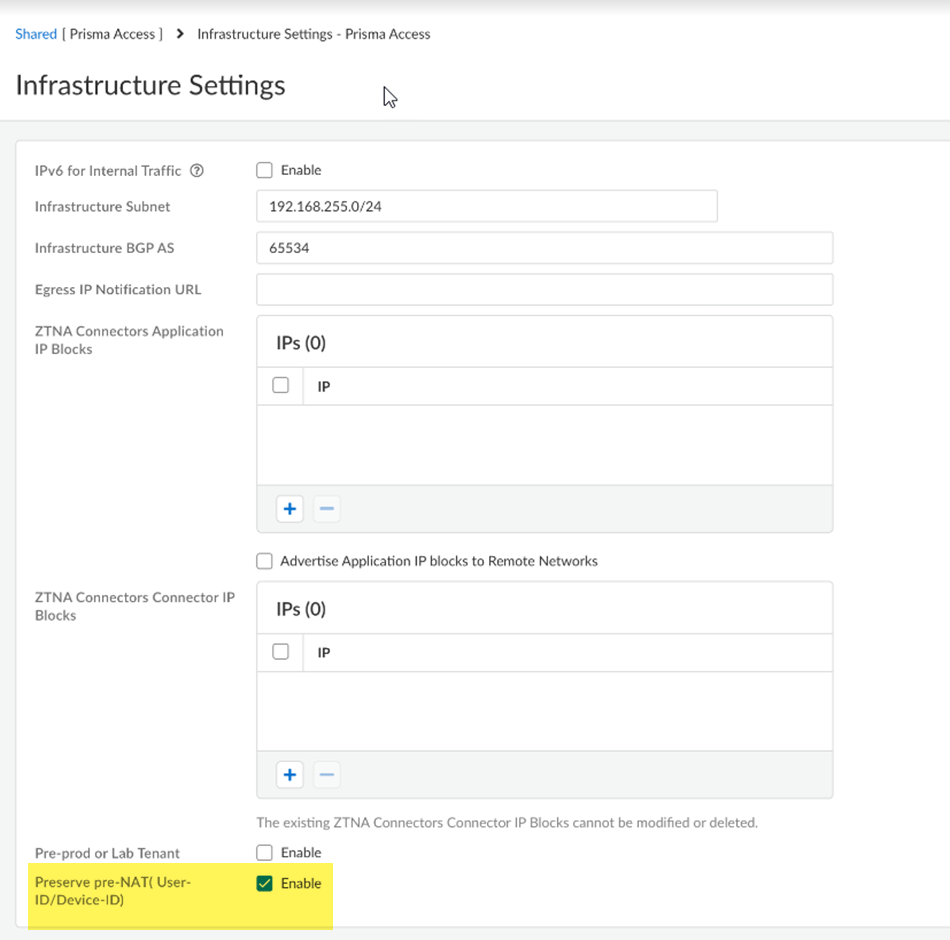Click the Infrastructure Subnet input field
Screen dimensions: 950x940
tap(486, 207)
